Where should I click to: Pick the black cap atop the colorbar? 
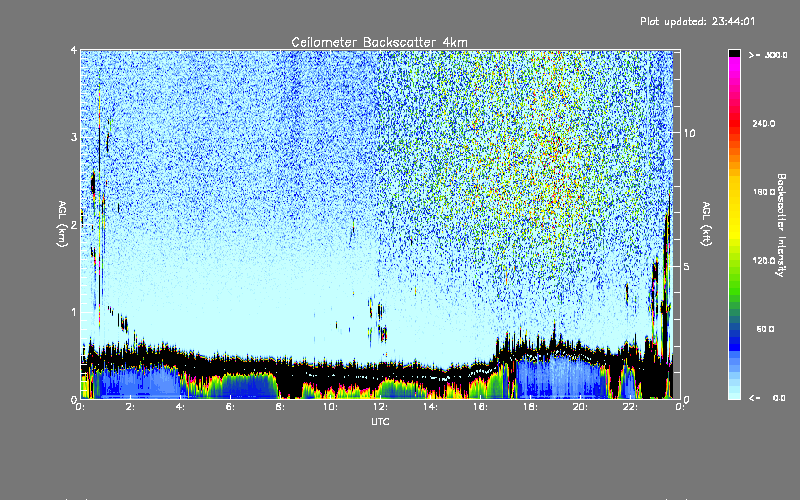coord(734,53)
